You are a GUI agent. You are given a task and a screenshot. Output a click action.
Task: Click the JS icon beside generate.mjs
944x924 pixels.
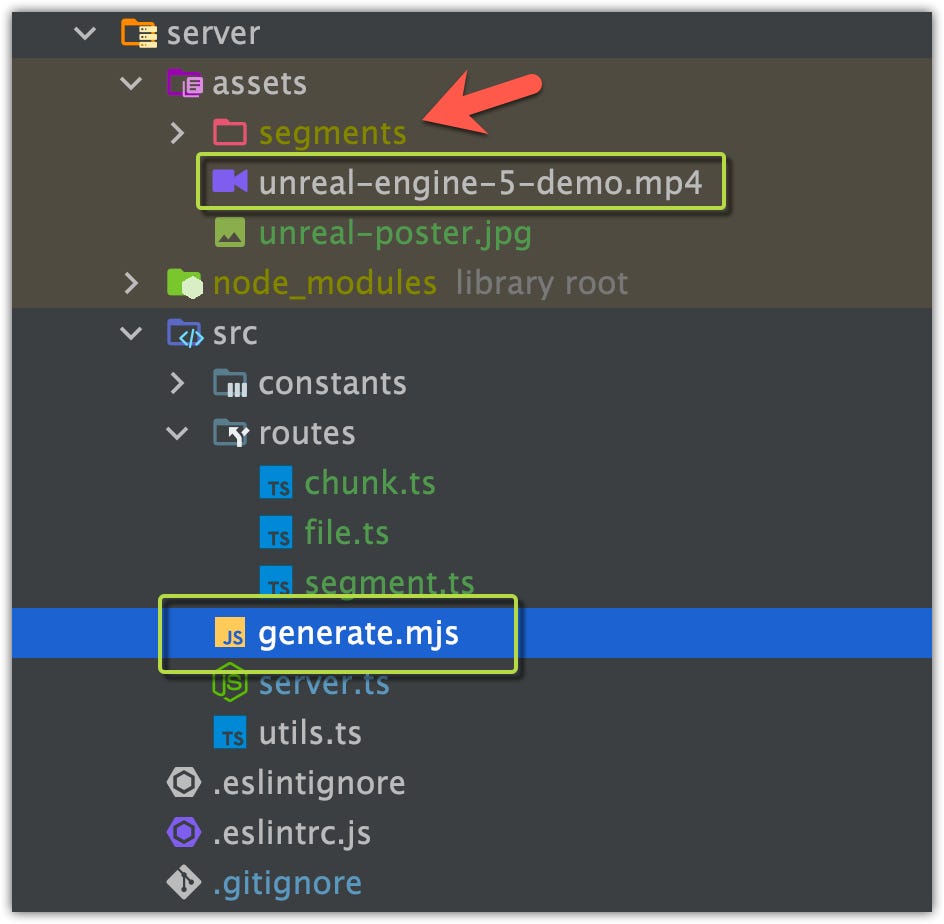coord(232,633)
